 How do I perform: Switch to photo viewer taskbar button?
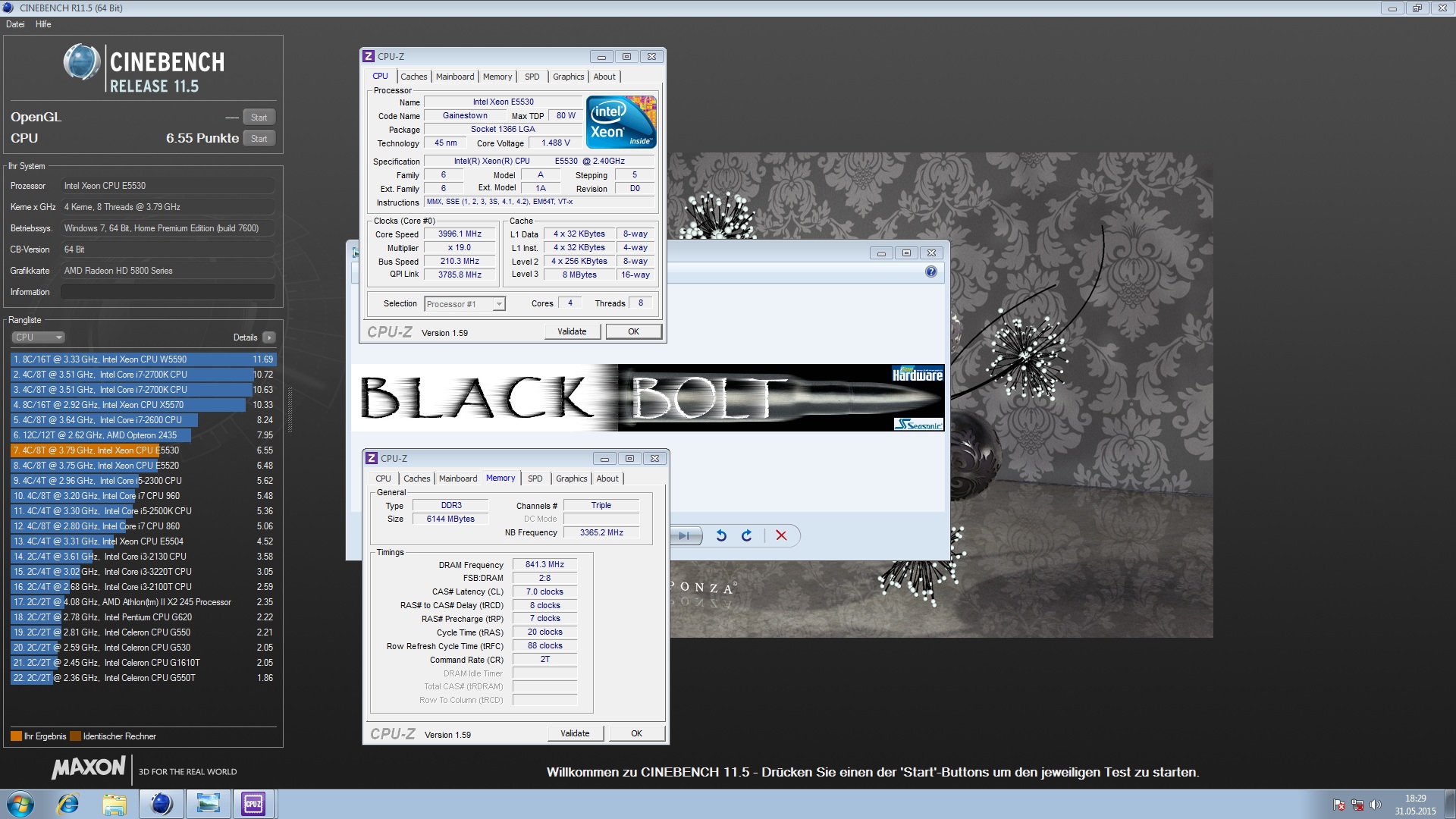tap(208, 804)
